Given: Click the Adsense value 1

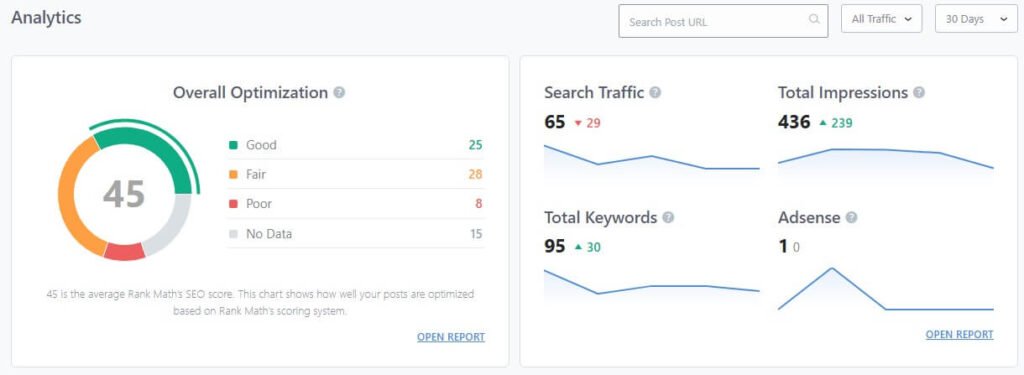Looking at the screenshot, I should tap(782, 247).
